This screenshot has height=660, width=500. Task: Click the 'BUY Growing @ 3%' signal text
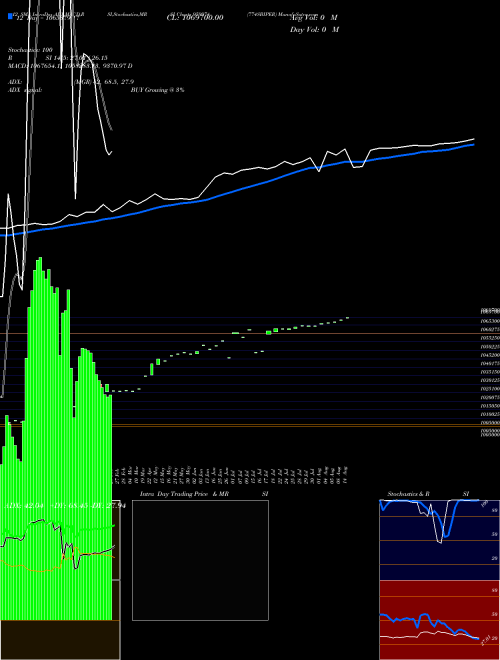[157, 90]
